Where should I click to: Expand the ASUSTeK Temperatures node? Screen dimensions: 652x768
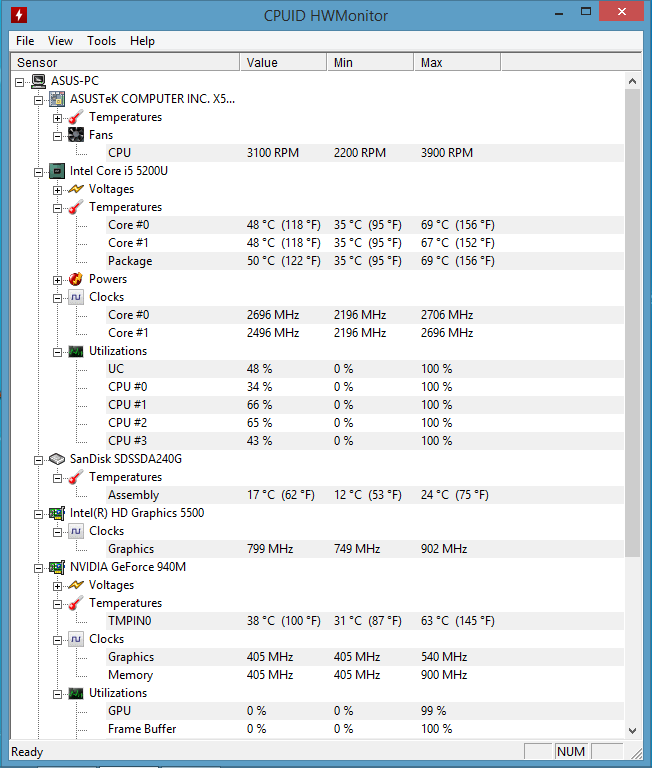point(58,118)
